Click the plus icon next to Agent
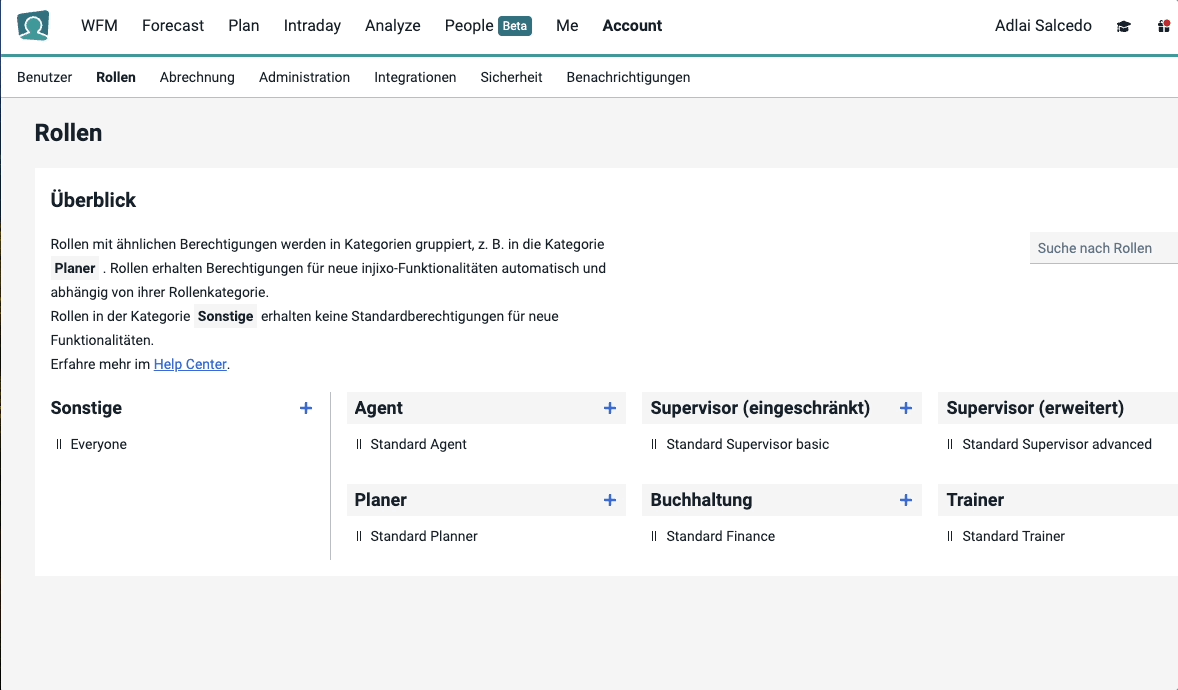1178x690 pixels. click(x=609, y=408)
